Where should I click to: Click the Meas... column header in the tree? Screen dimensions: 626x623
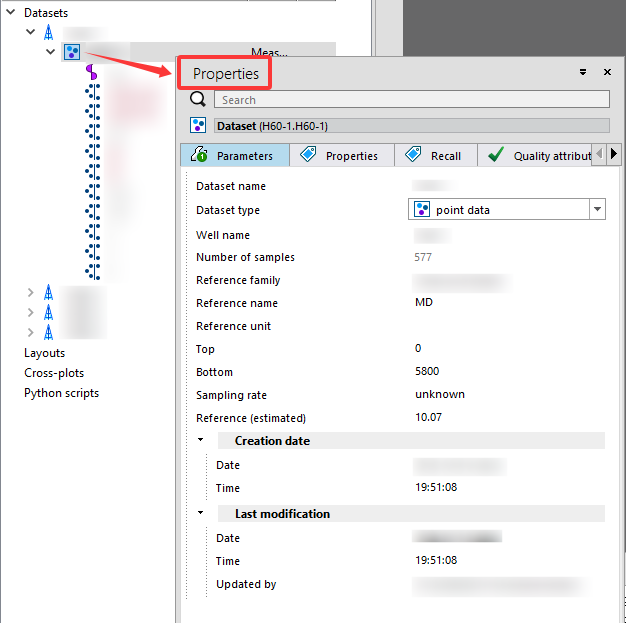269,52
